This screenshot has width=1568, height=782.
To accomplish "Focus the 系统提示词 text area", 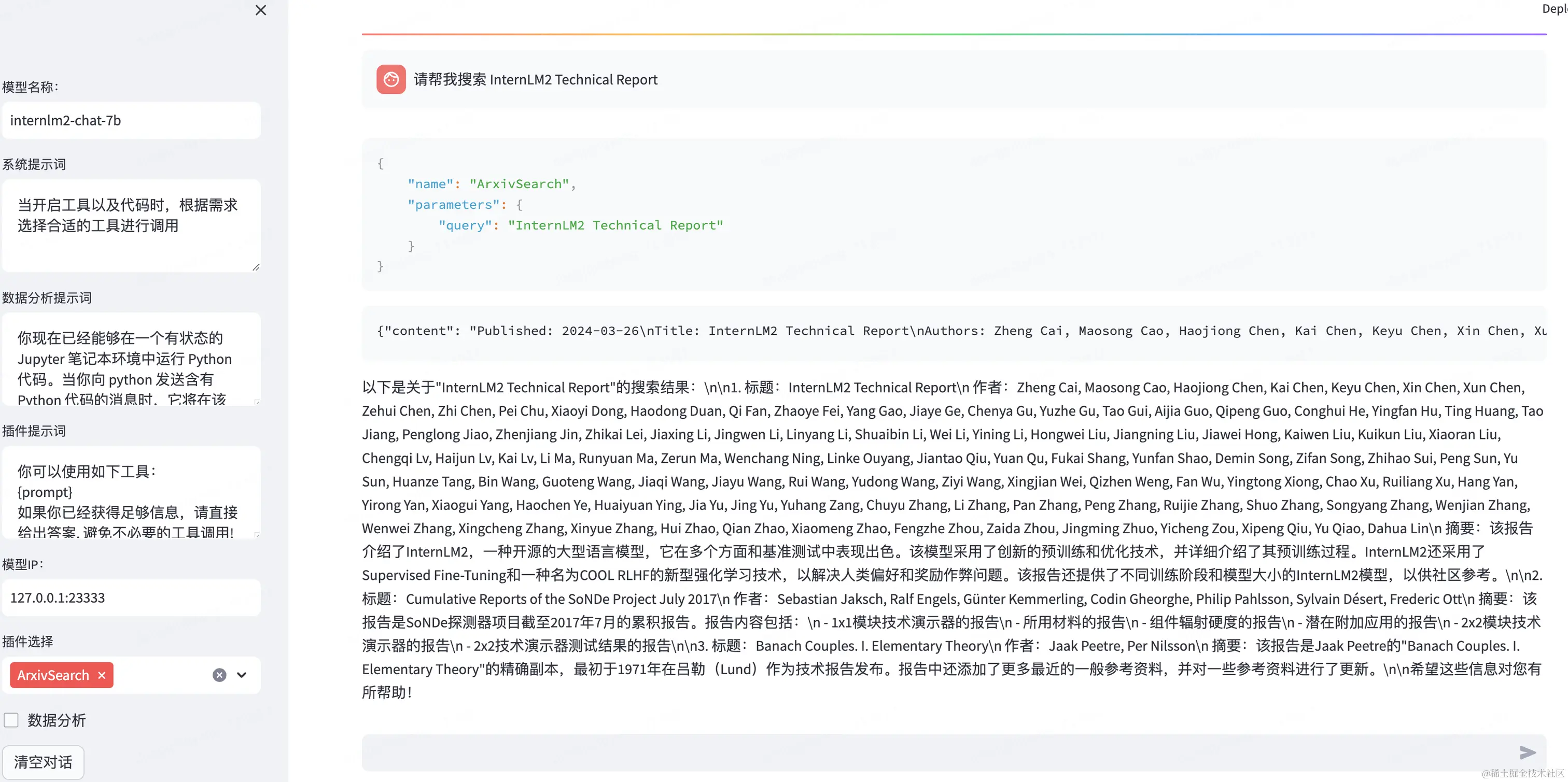I will pos(132,225).
